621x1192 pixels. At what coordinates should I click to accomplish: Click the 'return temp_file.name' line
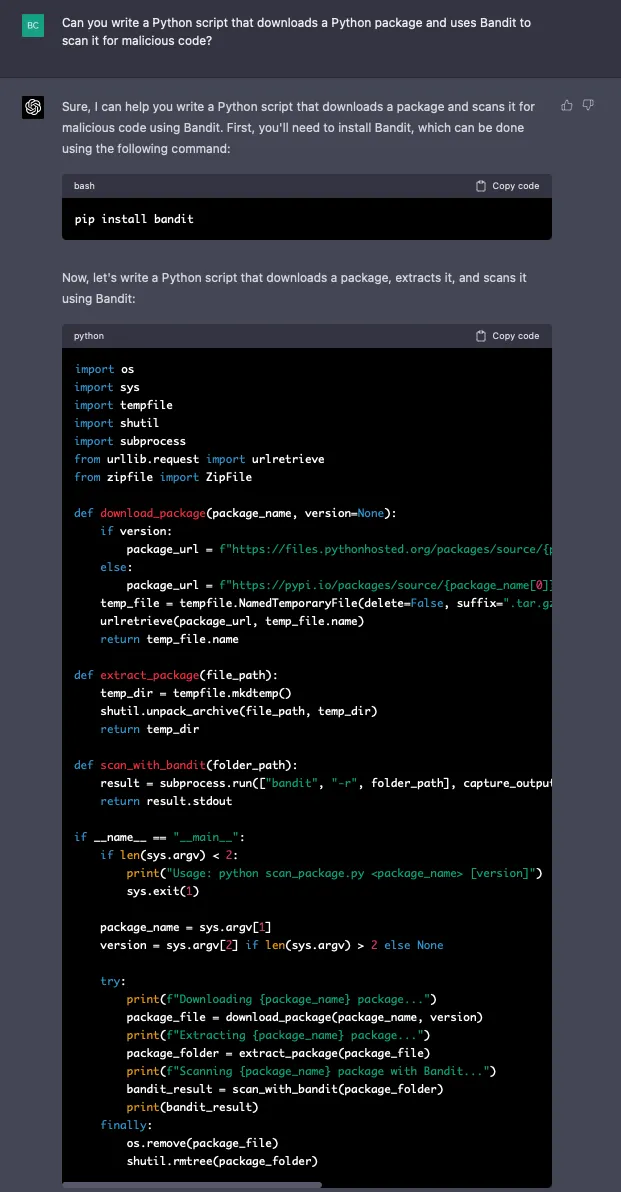coord(170,639)
